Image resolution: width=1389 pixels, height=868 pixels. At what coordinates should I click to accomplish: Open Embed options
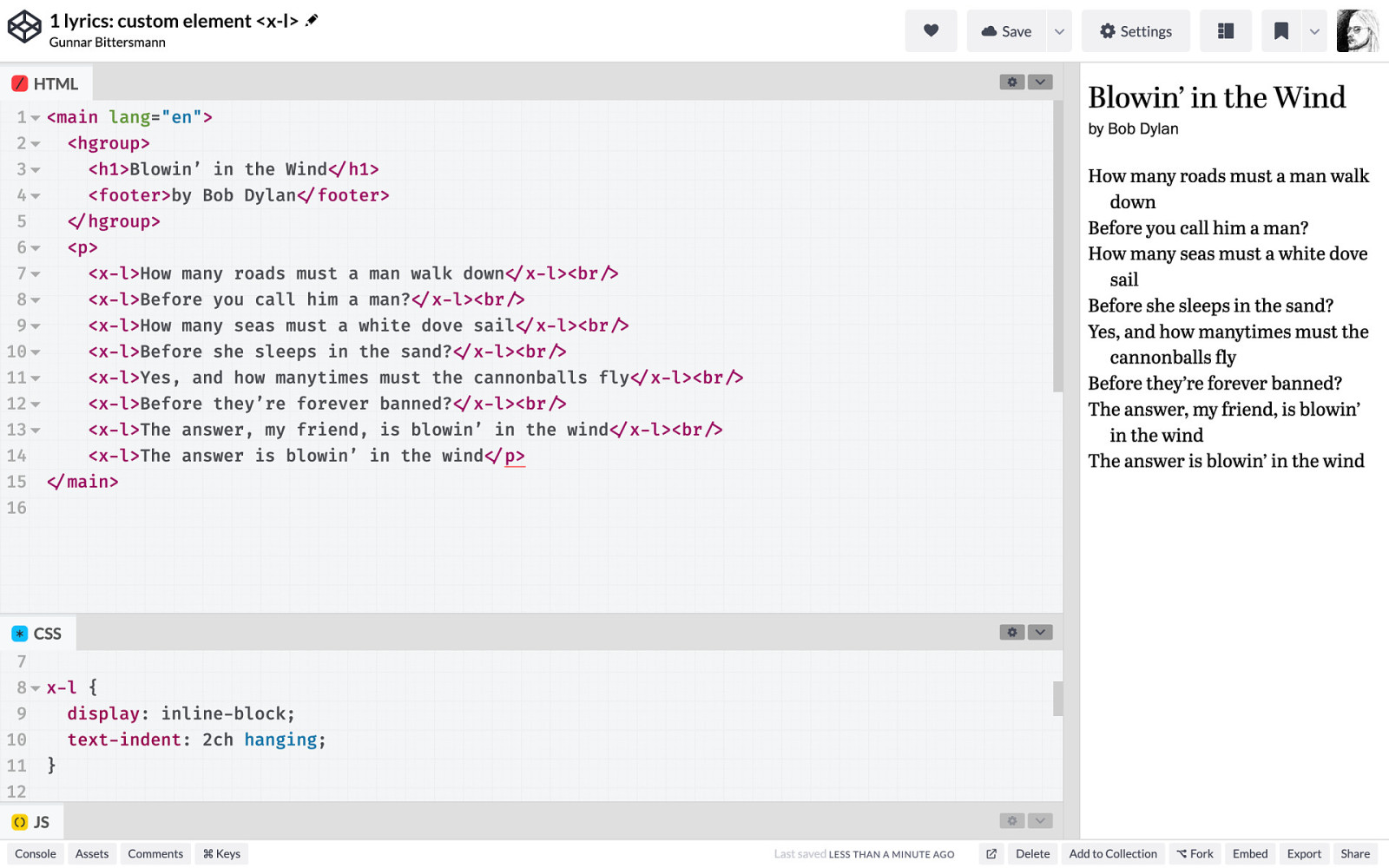pyautogui.click(x=1250, y=854)
